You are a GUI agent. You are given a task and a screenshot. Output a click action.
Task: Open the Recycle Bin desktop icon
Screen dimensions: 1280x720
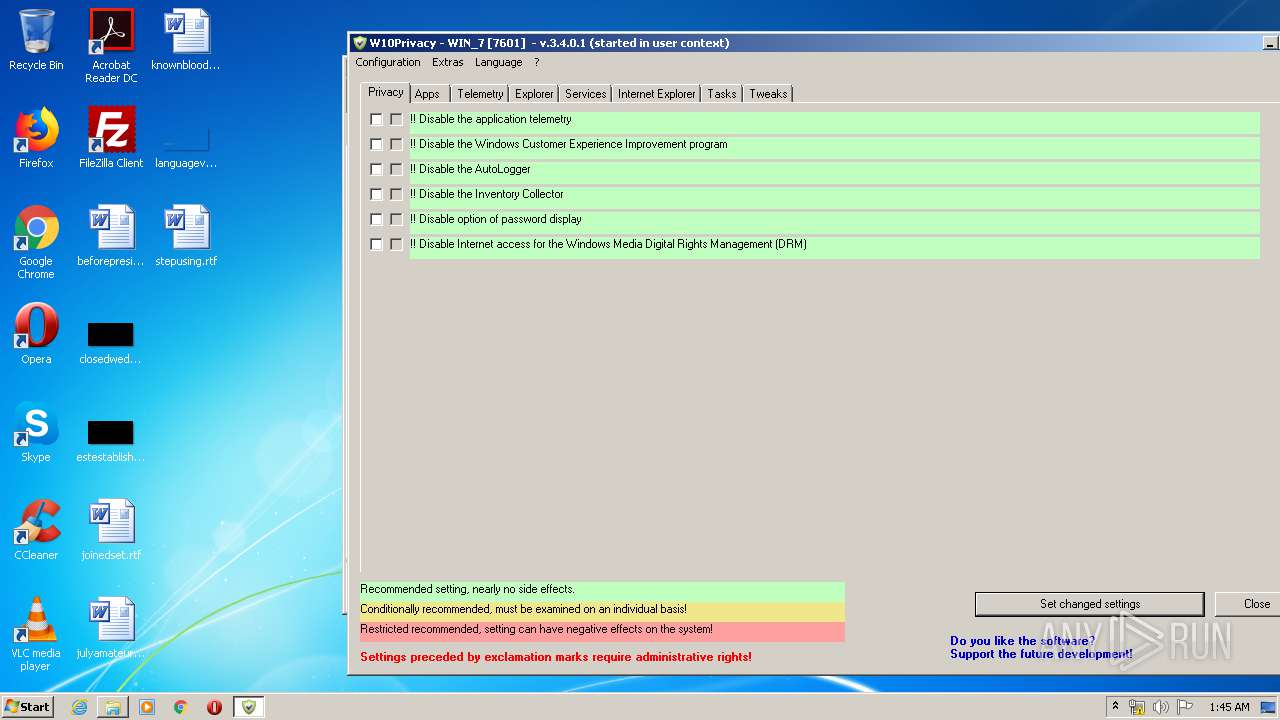(x=36, y=40)
